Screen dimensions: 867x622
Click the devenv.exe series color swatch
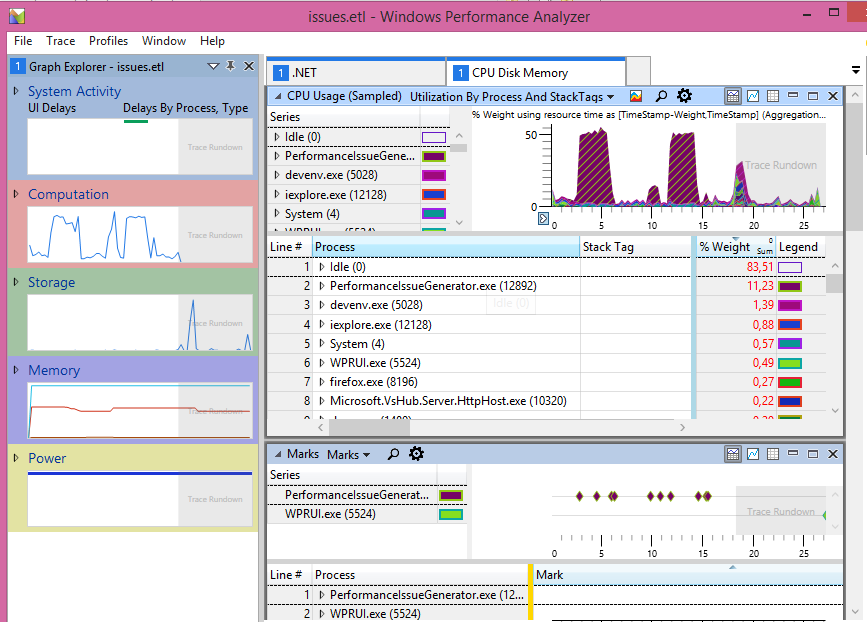(434, 175)
